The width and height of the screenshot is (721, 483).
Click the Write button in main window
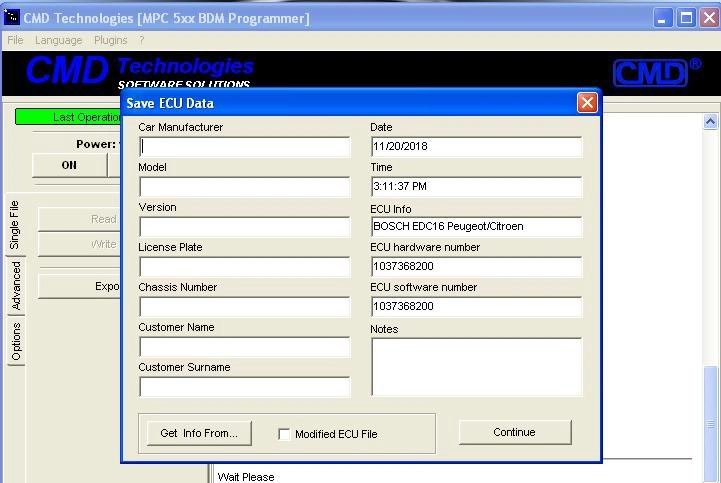(x=79, y=244)
